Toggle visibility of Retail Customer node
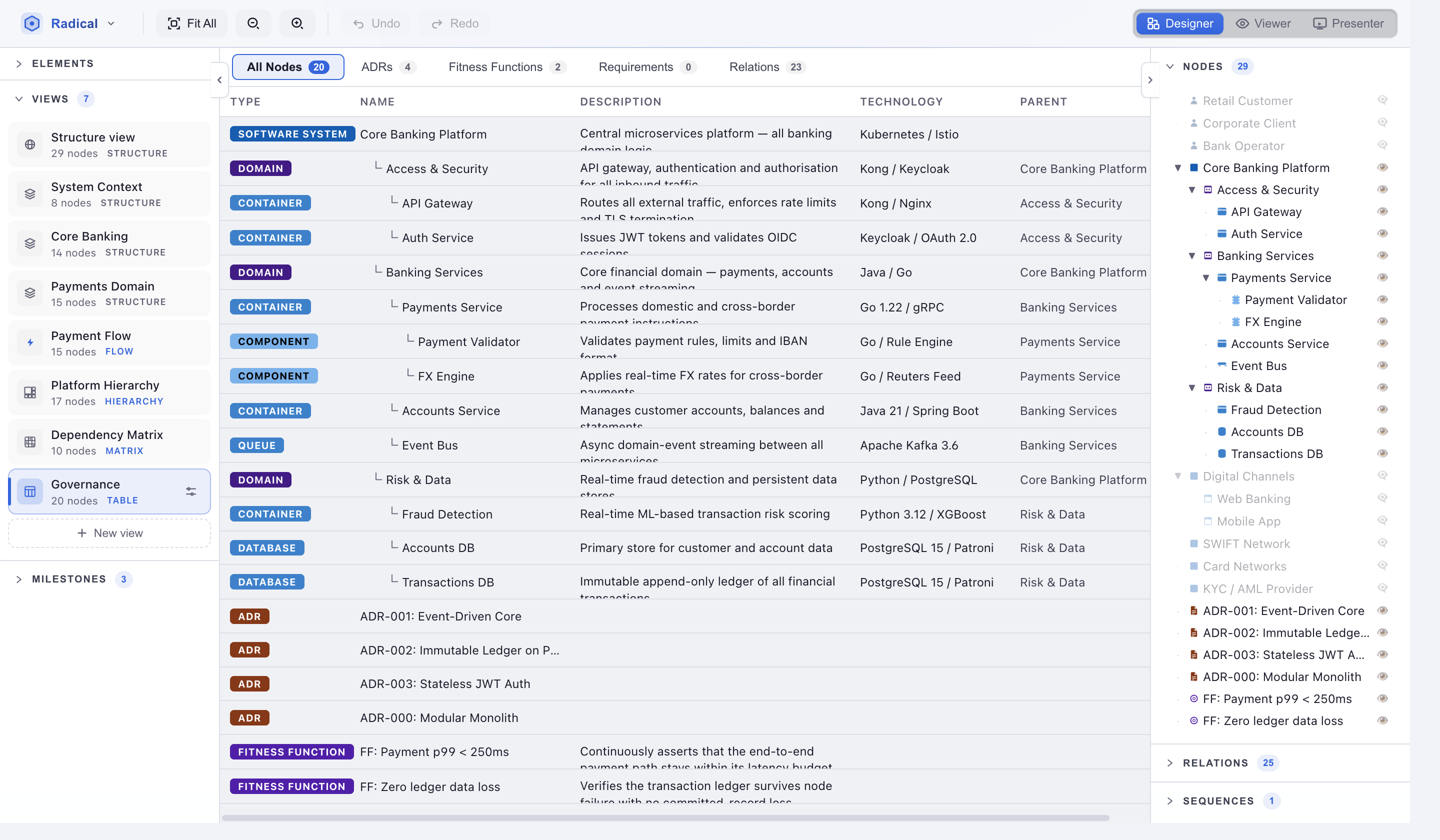 [1382, 100]
